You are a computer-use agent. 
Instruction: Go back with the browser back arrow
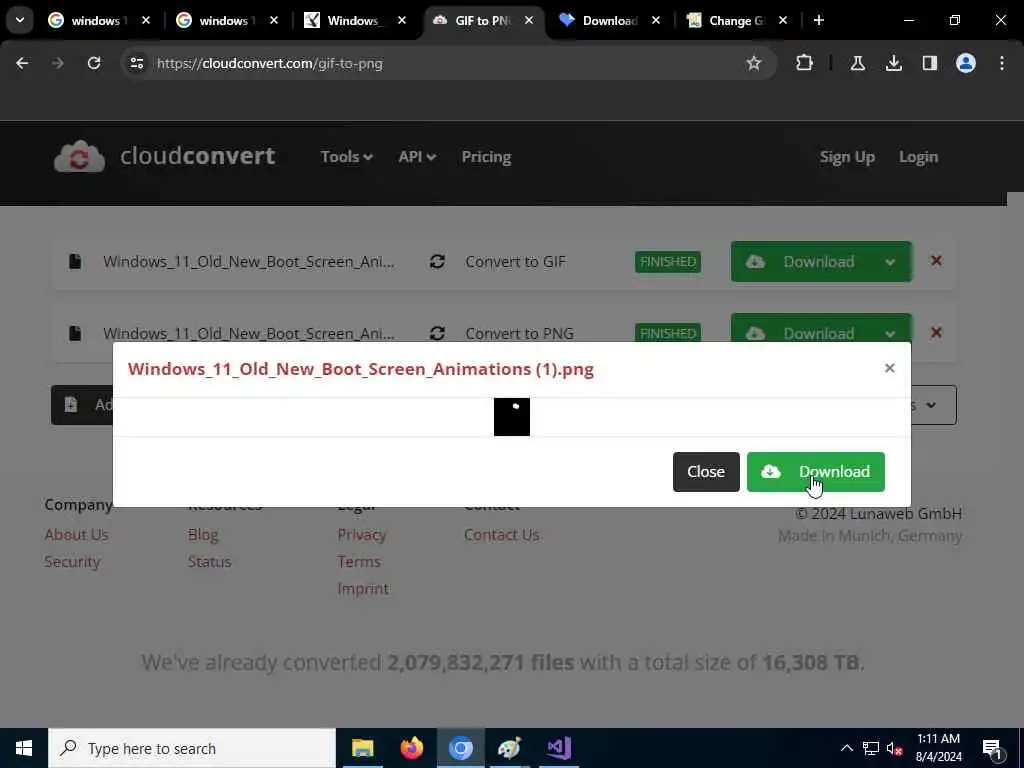pyautogui.click(x=22, y=63)
